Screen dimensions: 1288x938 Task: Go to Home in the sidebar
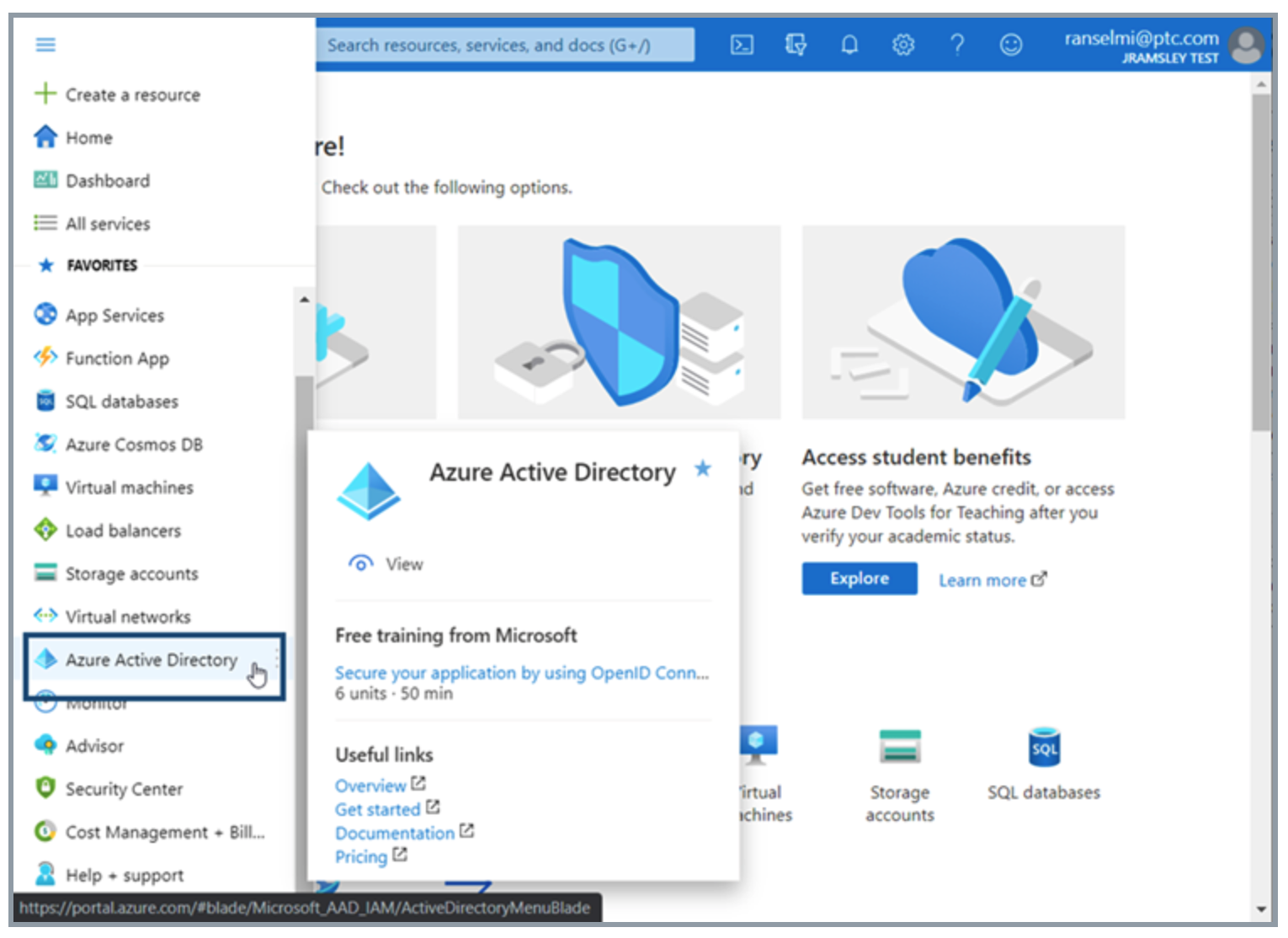click(89, 137)
